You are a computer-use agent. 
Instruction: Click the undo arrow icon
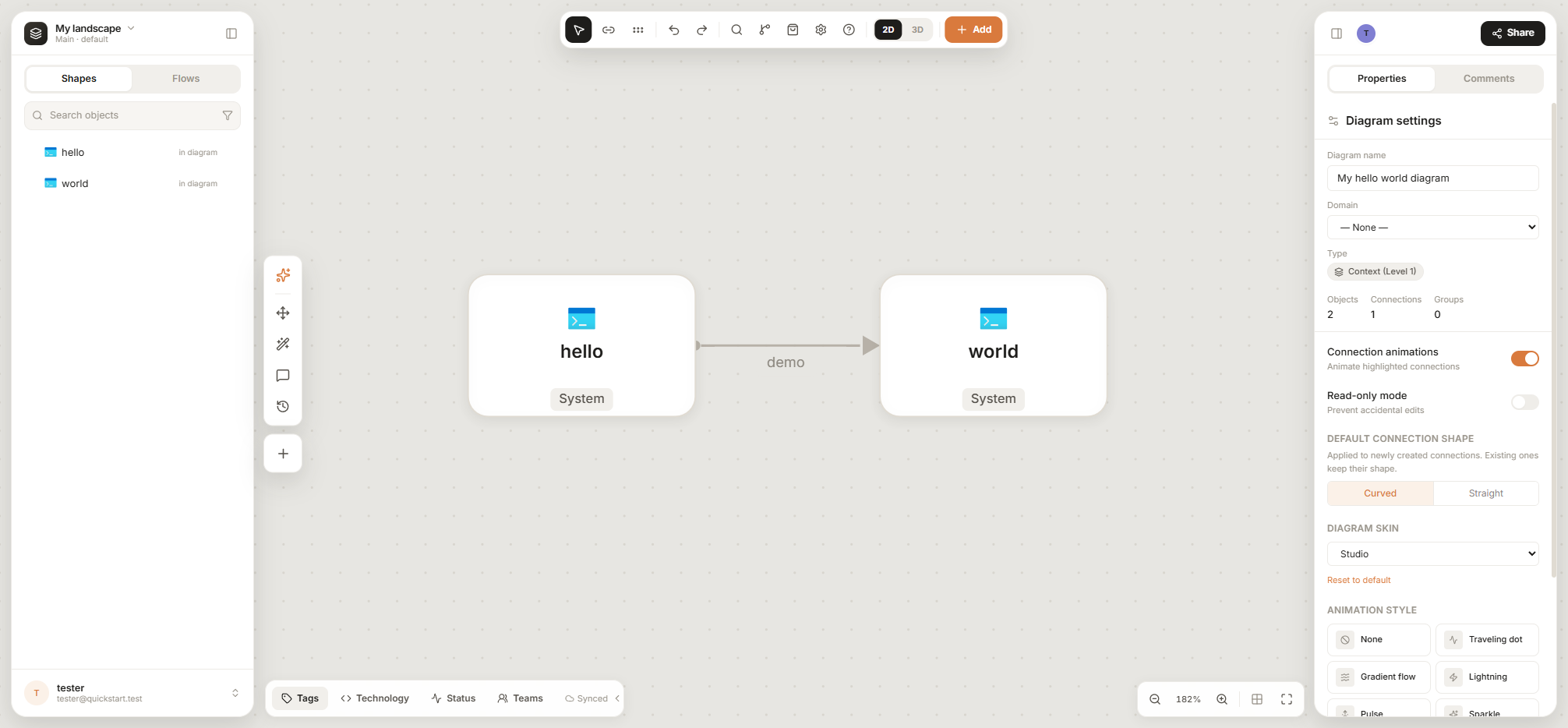coord(674,30)
